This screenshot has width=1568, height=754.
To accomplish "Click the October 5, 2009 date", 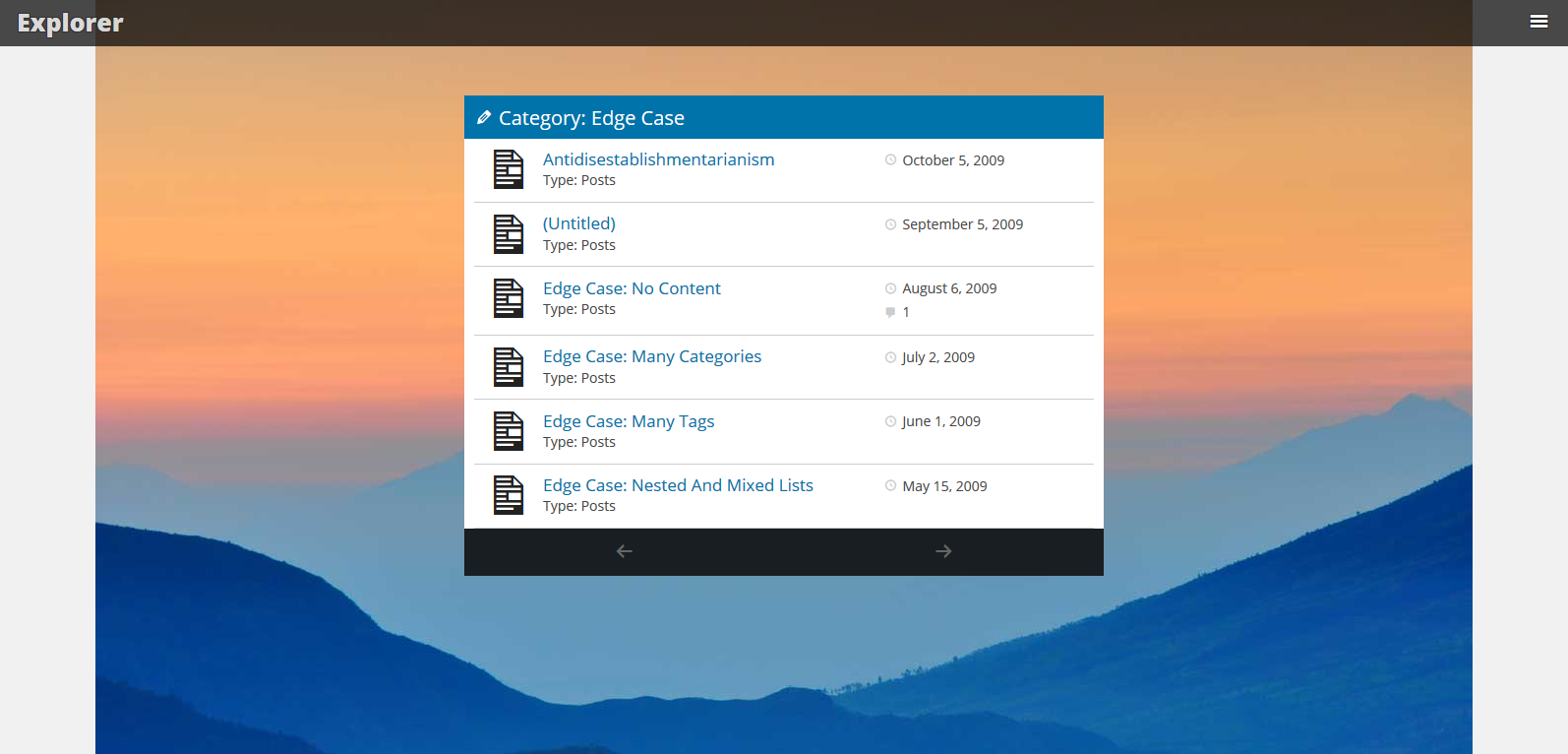I will pyautogui.click(x=952, y=160).
